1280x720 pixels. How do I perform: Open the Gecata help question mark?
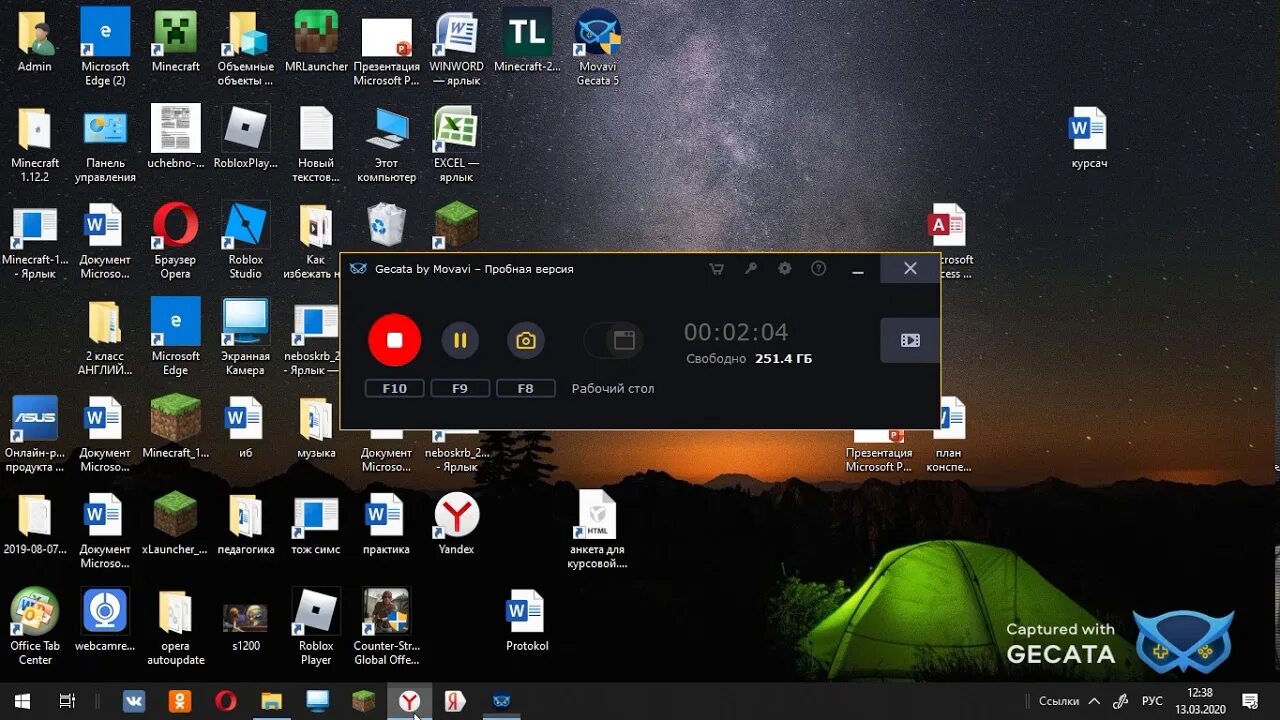(x=819, y=269)
